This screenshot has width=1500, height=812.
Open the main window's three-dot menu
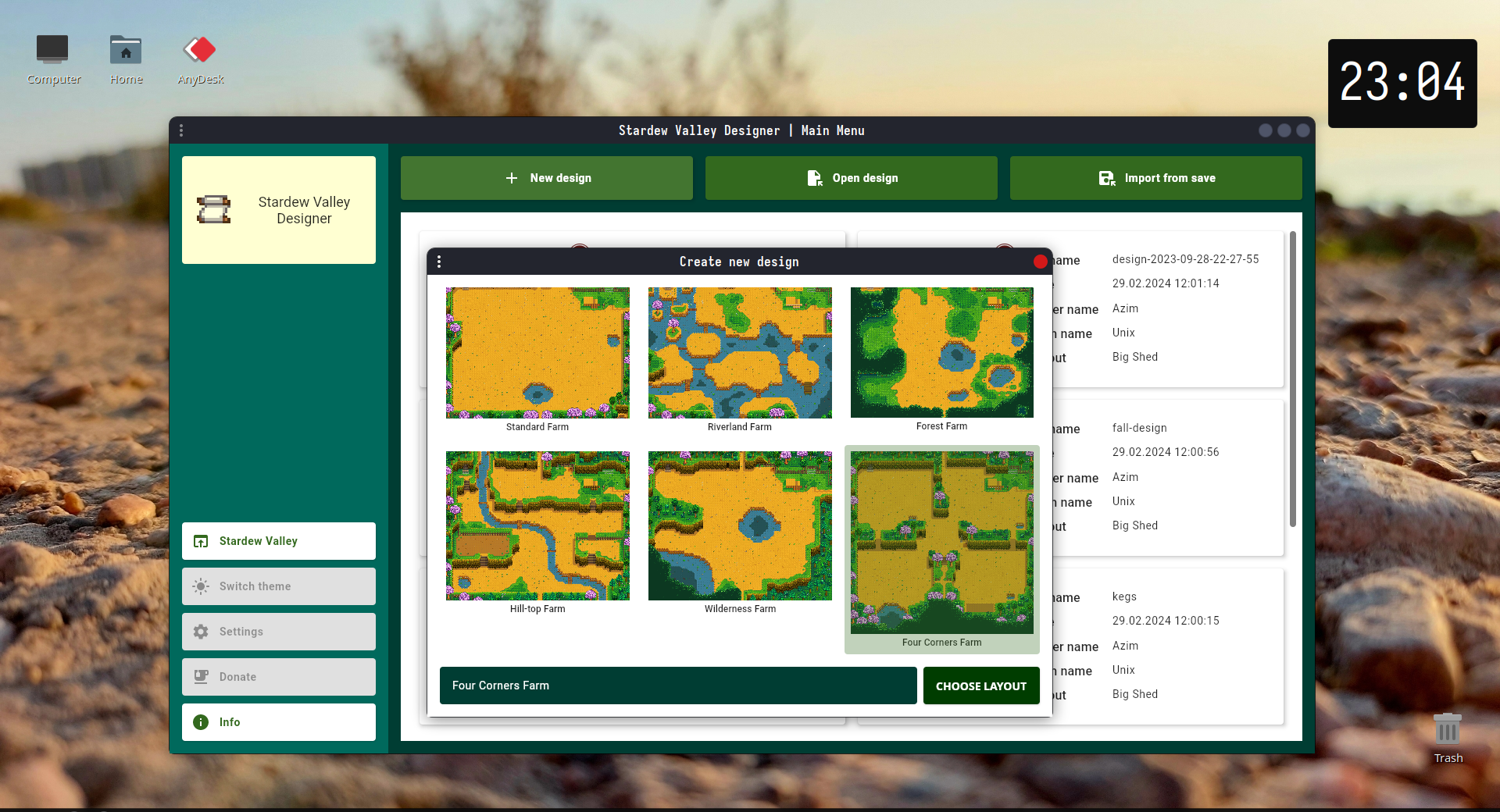[x=181, y=130]
